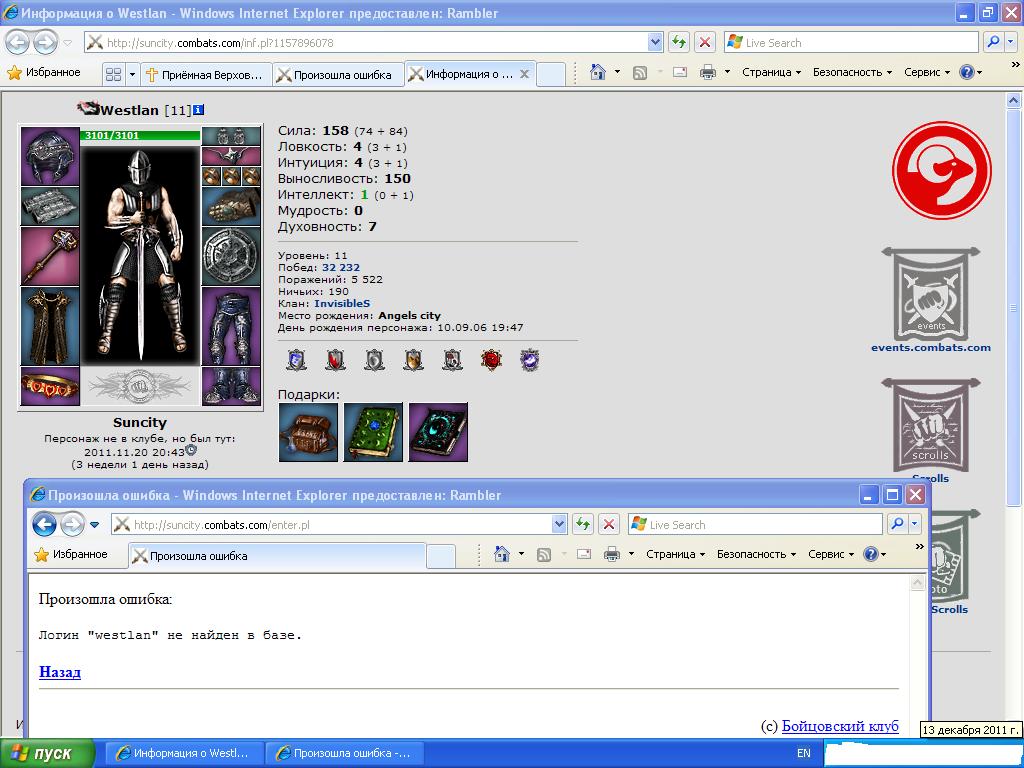Click the RSS feeds icon in back window

point(640,73)
